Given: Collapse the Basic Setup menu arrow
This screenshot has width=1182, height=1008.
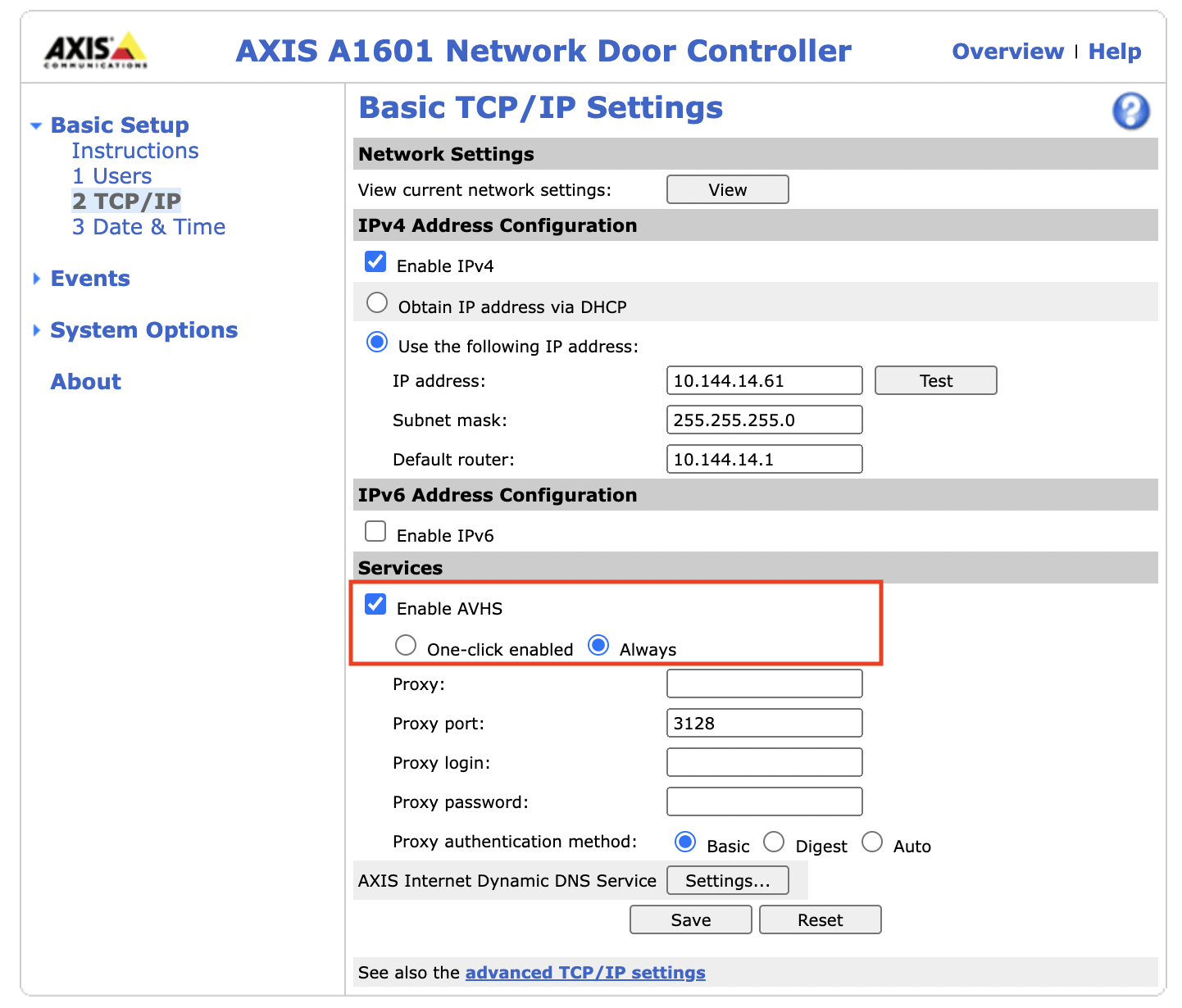Looking at the screenshot, I should coord(36,126).
